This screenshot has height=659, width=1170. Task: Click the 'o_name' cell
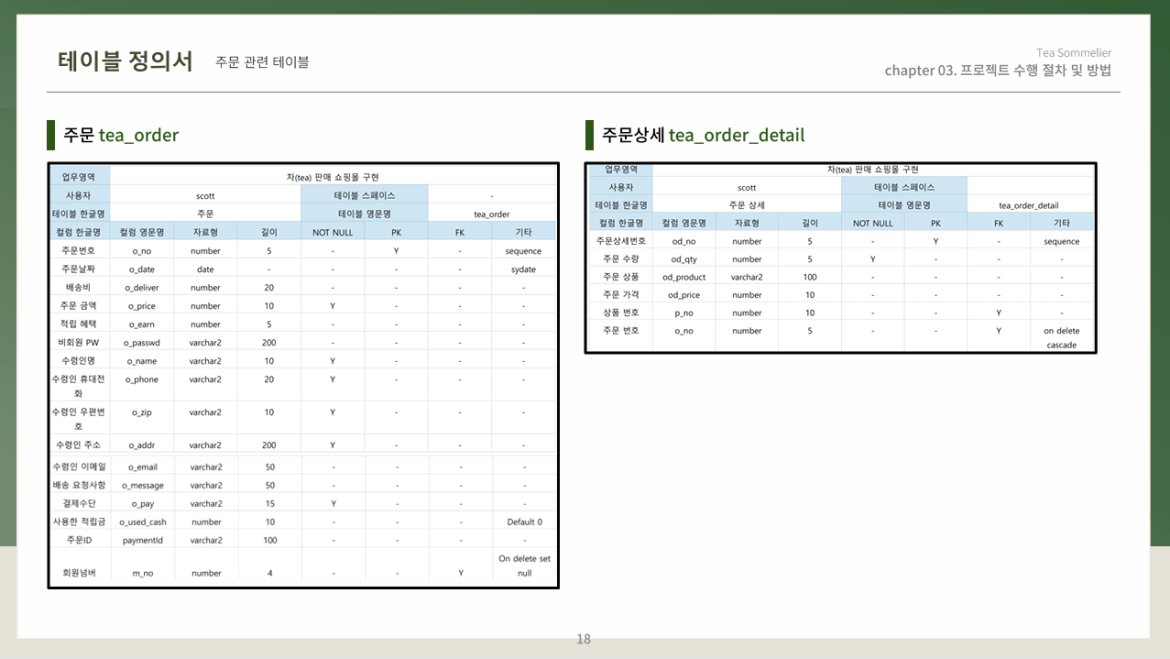click(142, 360)
